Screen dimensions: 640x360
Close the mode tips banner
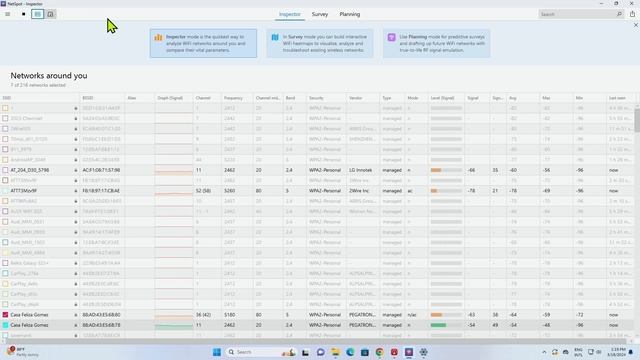click(636, 25)
